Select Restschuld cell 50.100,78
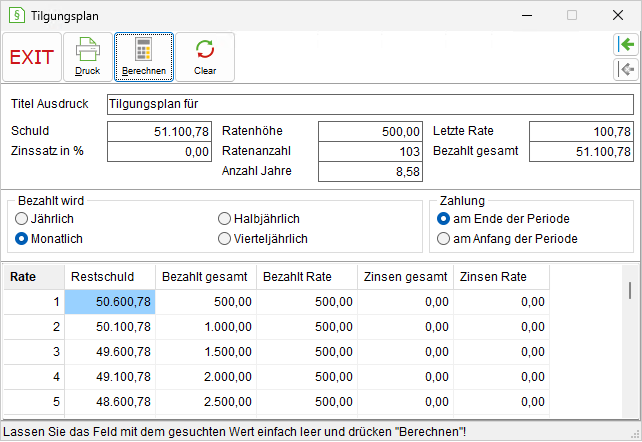 pyautogui.click(x=110, y=327)
